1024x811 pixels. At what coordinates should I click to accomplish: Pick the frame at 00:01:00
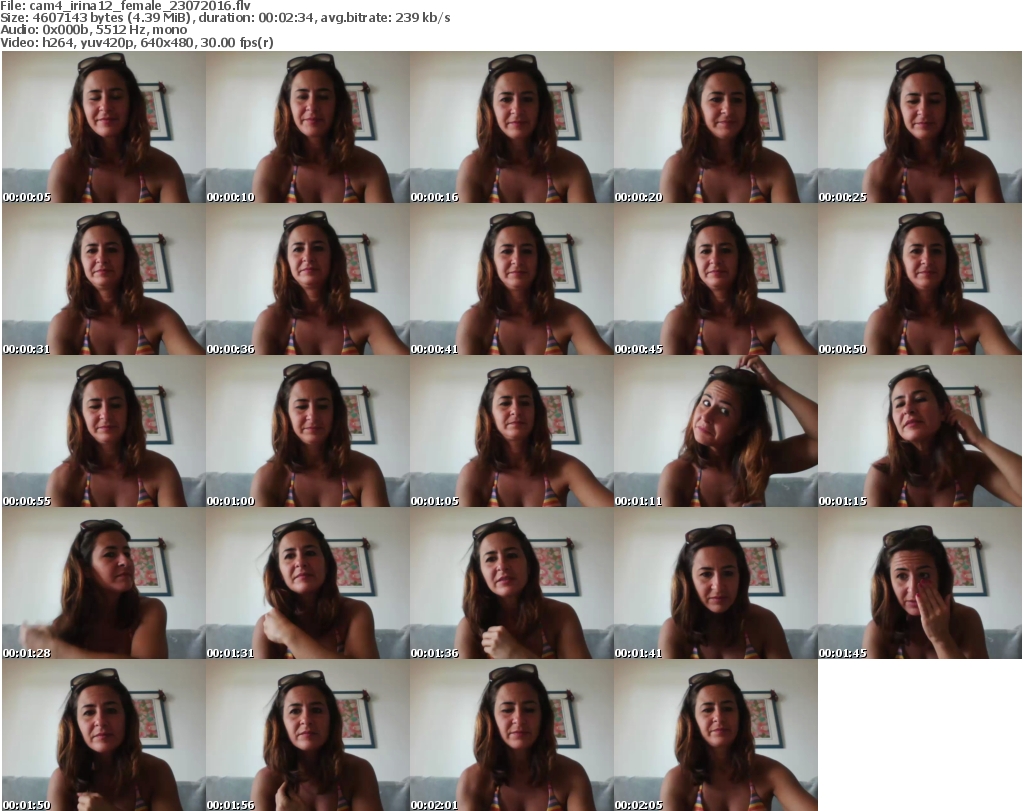coord(308,432)
